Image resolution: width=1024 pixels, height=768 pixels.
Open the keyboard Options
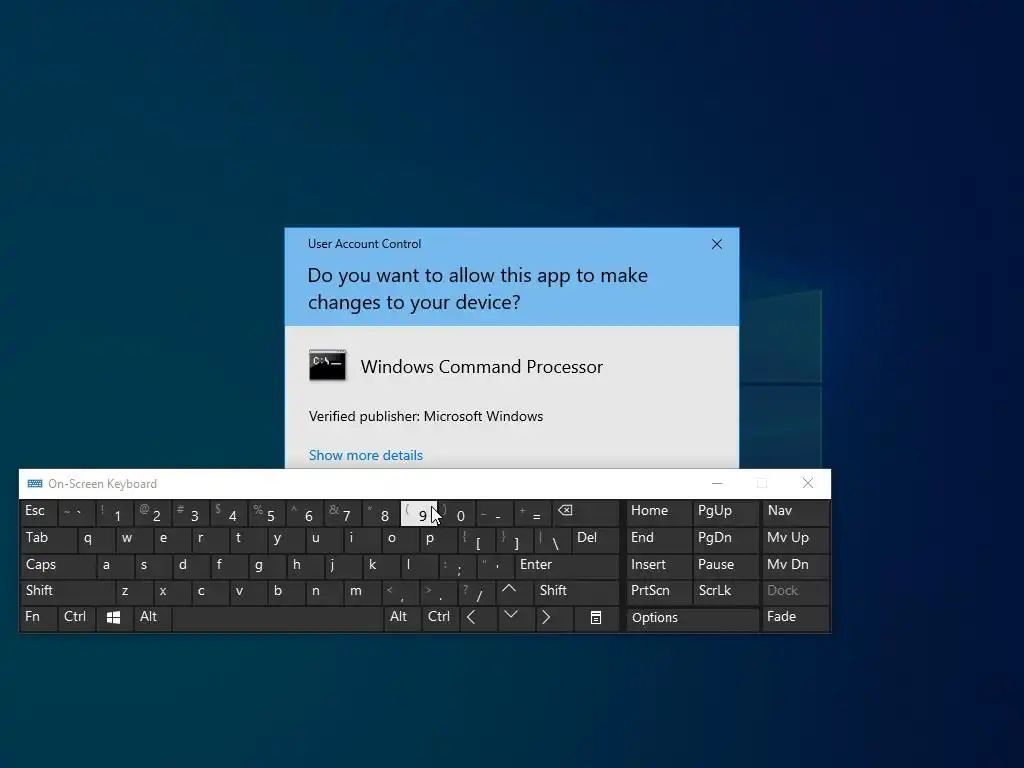click(692, 618)
